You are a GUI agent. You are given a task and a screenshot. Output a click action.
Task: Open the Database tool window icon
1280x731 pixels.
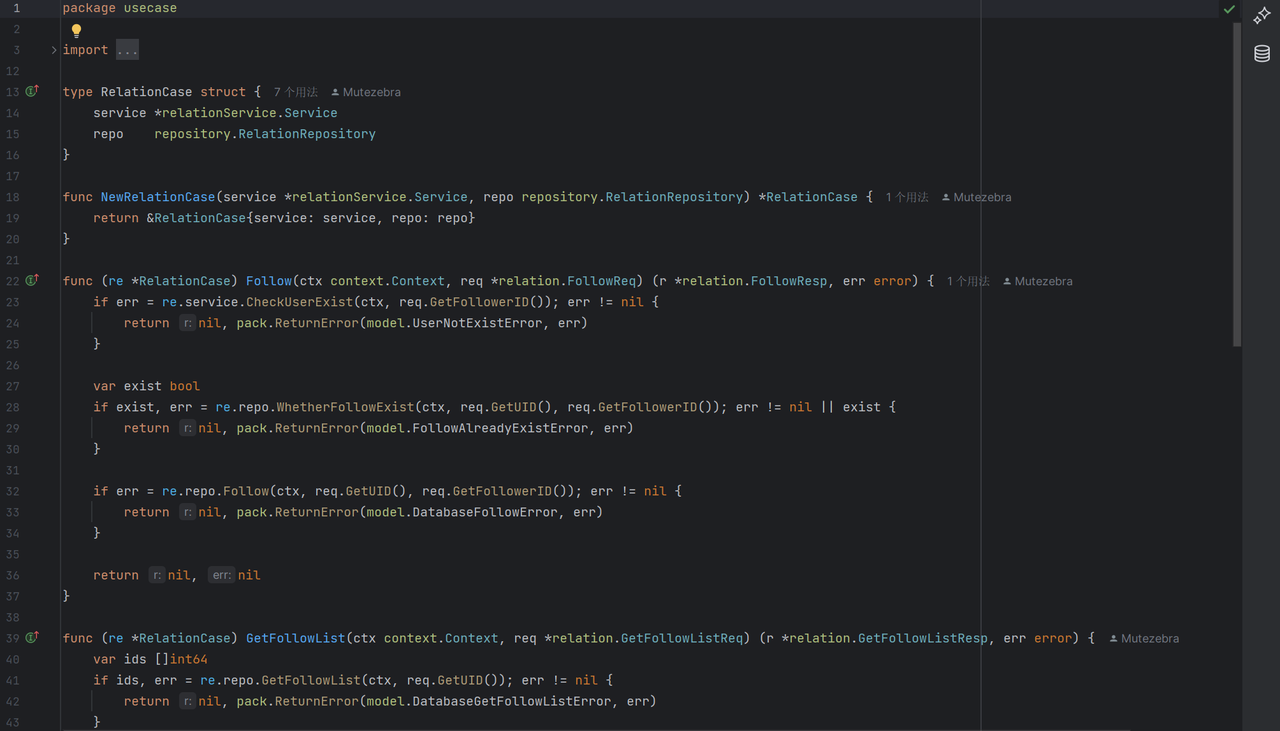pyautogui.click(x=1262, y=54)
